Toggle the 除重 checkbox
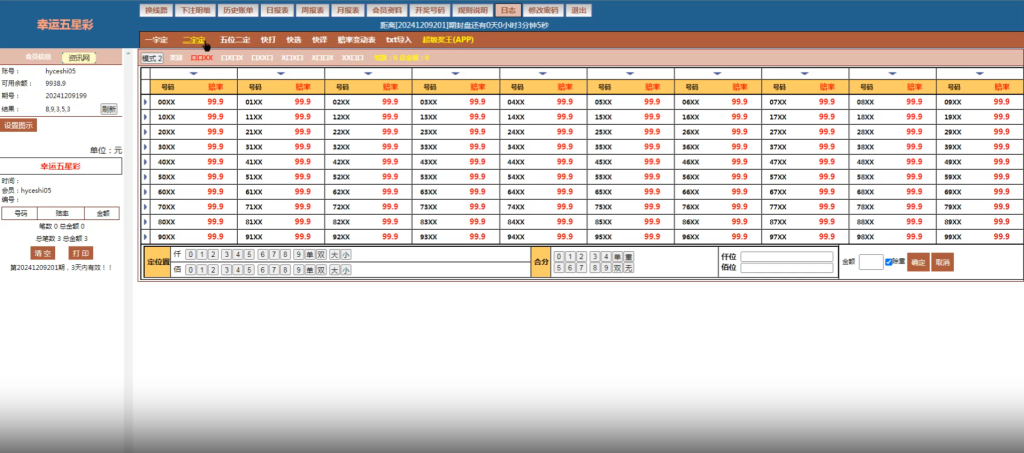The width and height of the screenshot is (1024, 453). 889,262
